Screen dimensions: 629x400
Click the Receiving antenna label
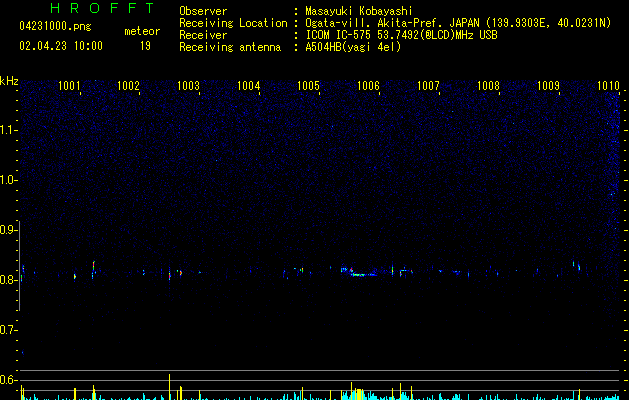click(230, 47)
